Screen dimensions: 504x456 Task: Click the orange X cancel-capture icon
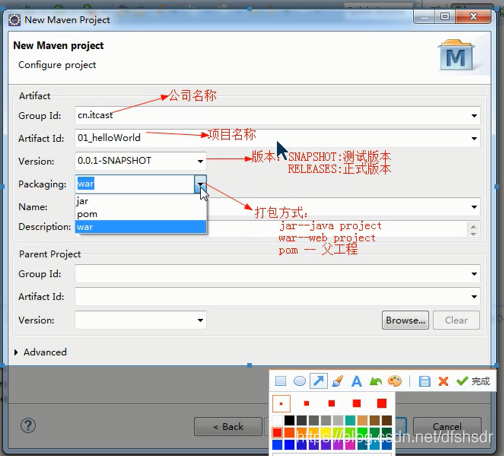pos(443,381)
